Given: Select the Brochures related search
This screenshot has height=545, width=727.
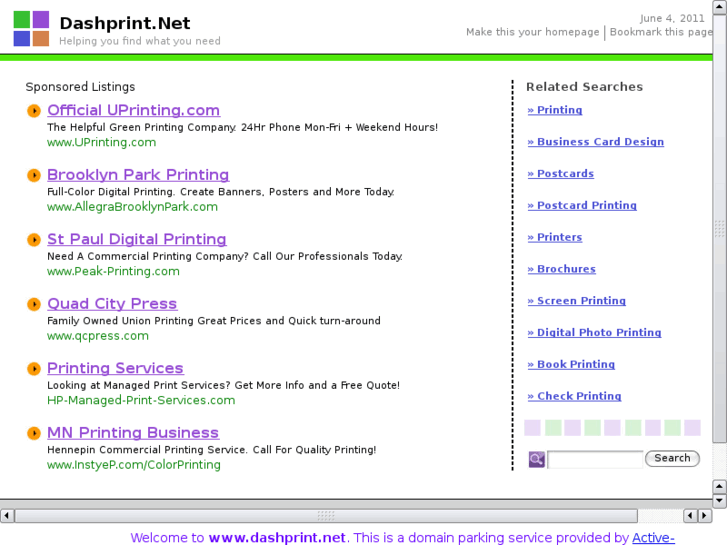Looking at the screenshot, I should point(561,269).
